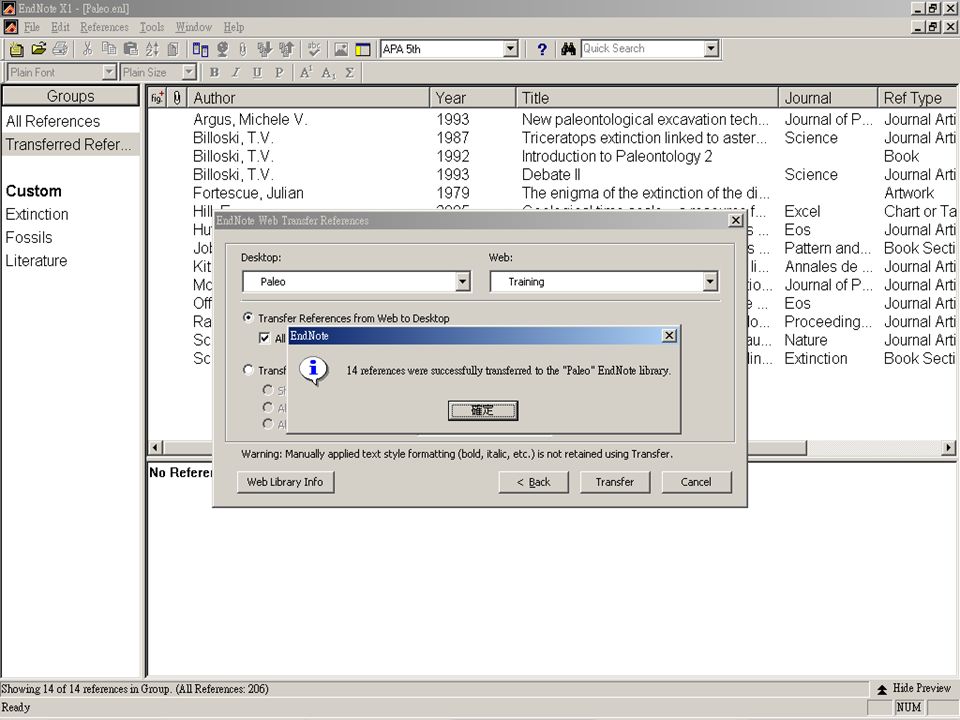Click the paperclip attachment column header
Screen dimensions: 960x720
click(177, 97)
